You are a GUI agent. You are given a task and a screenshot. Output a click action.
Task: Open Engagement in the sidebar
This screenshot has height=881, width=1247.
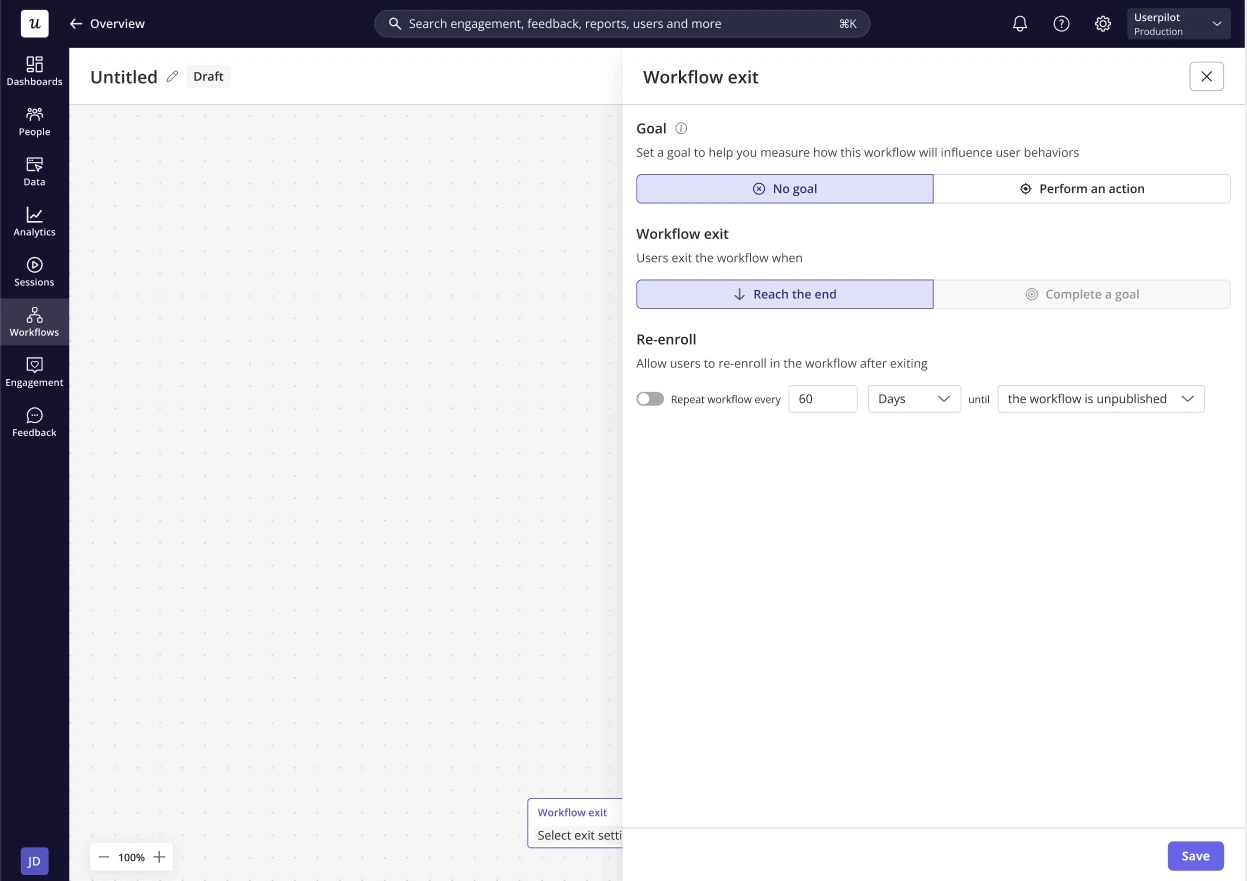coord(34,372)
